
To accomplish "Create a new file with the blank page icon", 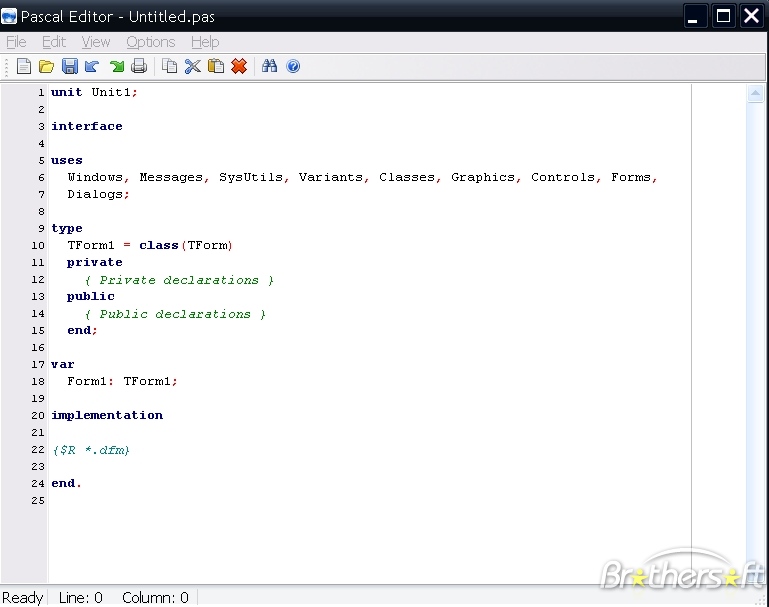I will [24, 66].
